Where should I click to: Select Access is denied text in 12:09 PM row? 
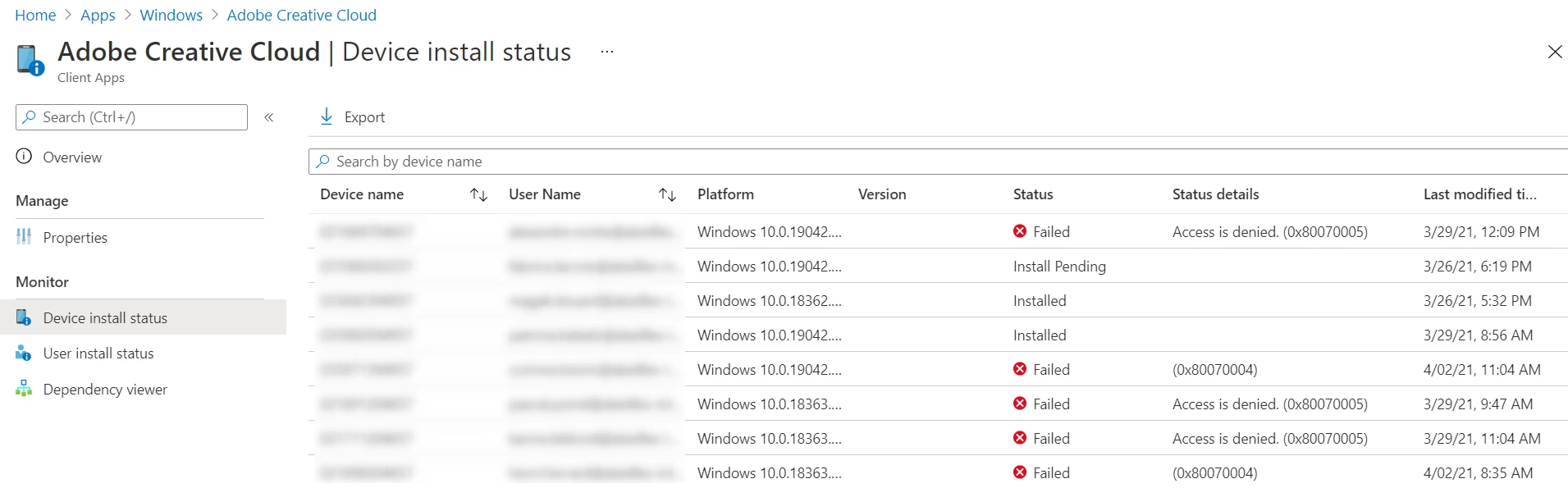click(x=1270, y=232)
